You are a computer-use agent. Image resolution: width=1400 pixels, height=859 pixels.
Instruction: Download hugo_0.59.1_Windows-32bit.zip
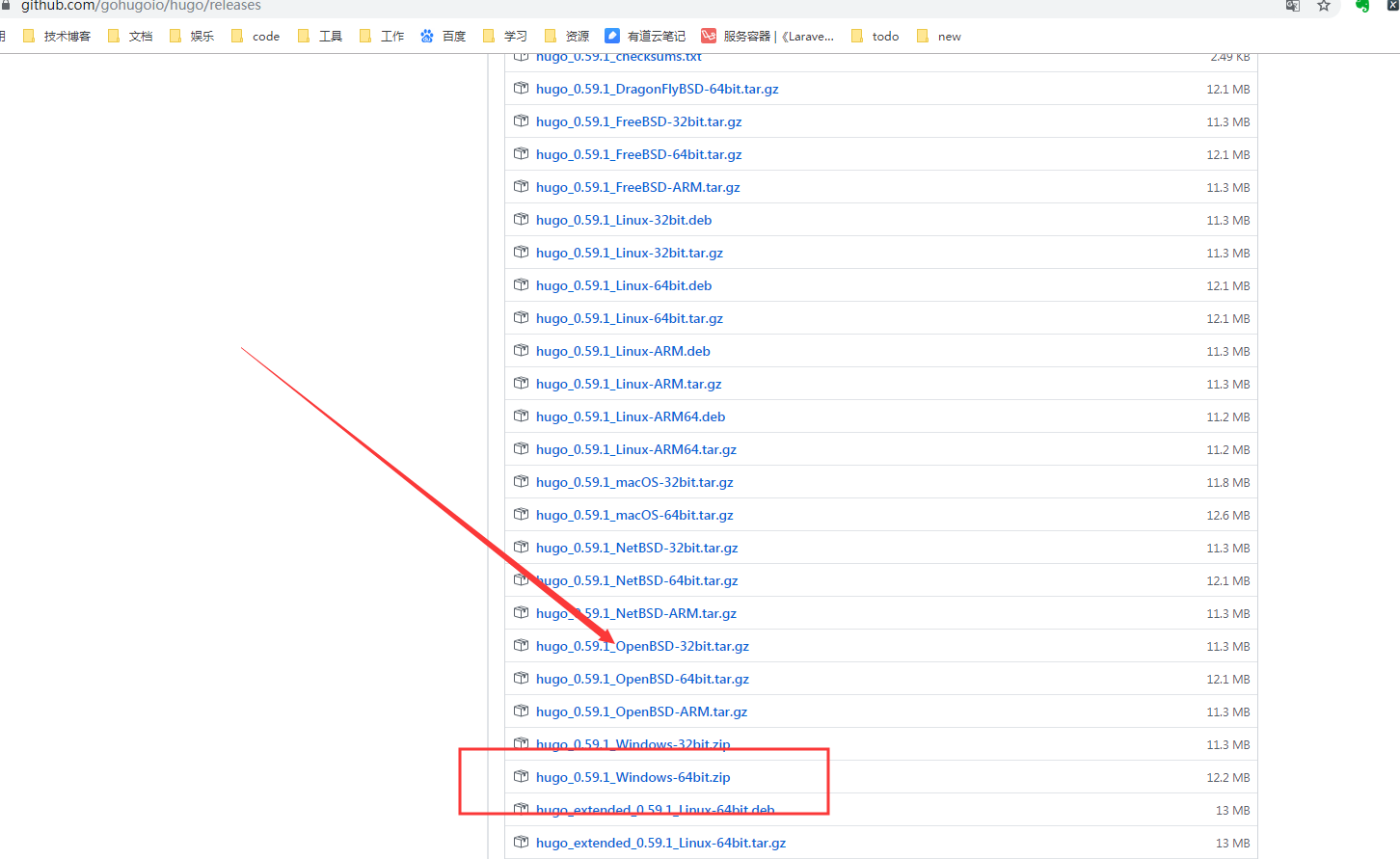633,744
